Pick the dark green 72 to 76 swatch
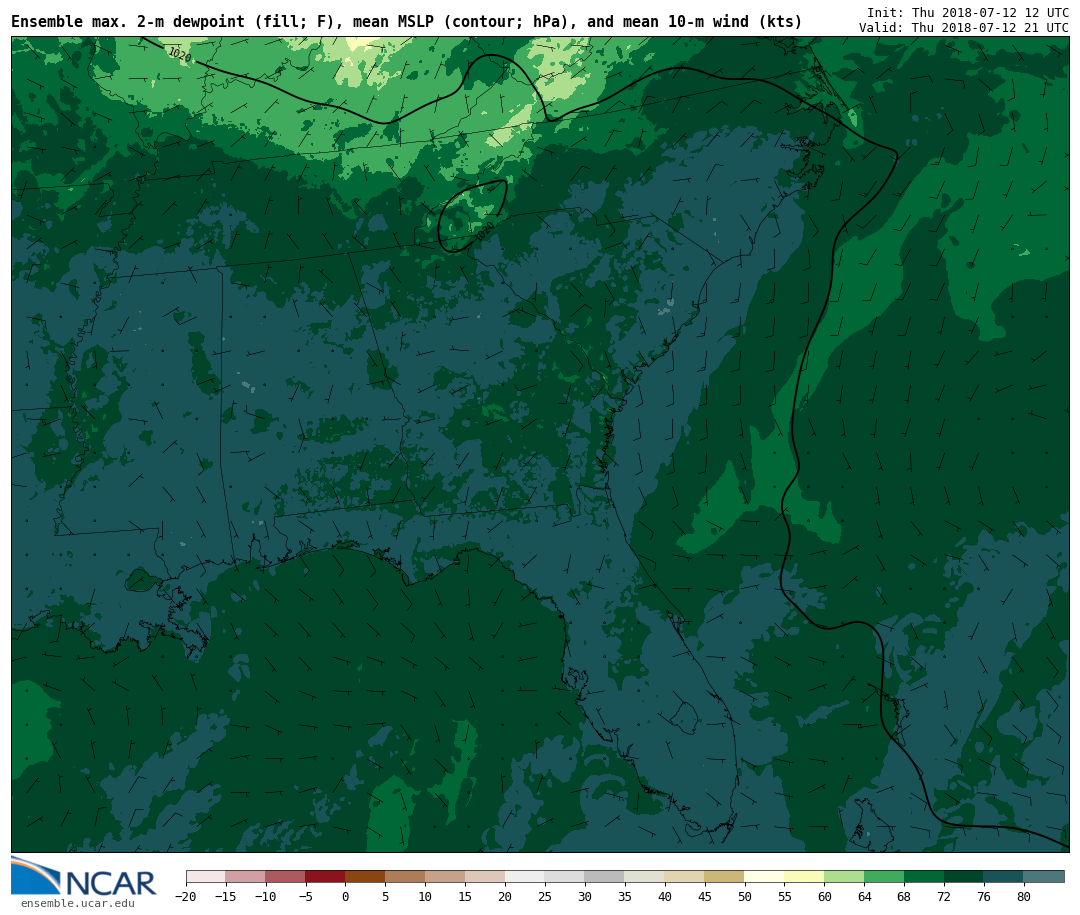1080x915 pixels. tap(964, 876)
